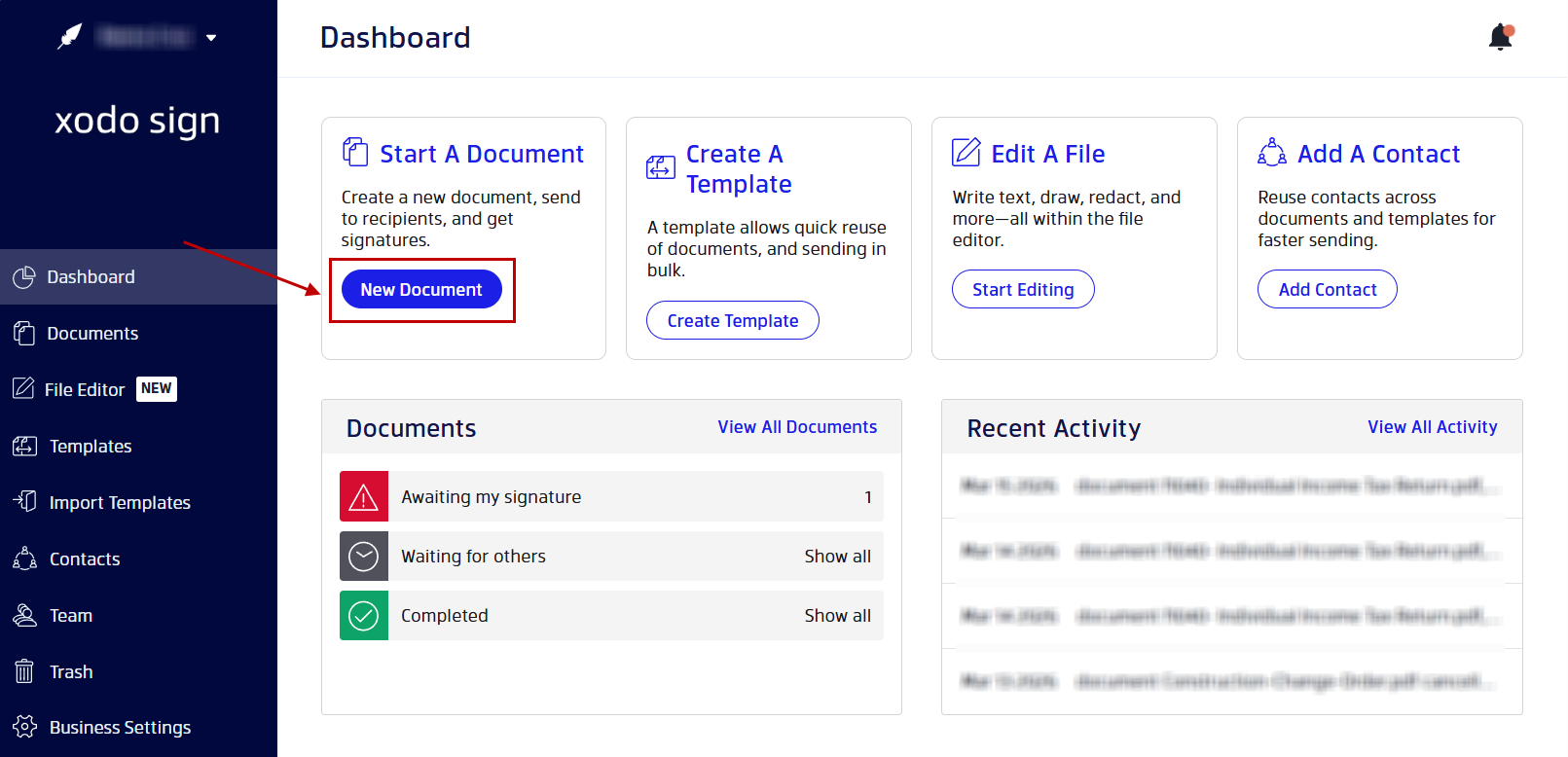Image resolution: width=1568 pixels, height=757 pixels.
Task: Click Start A Document heading
Action: [482, 154]
